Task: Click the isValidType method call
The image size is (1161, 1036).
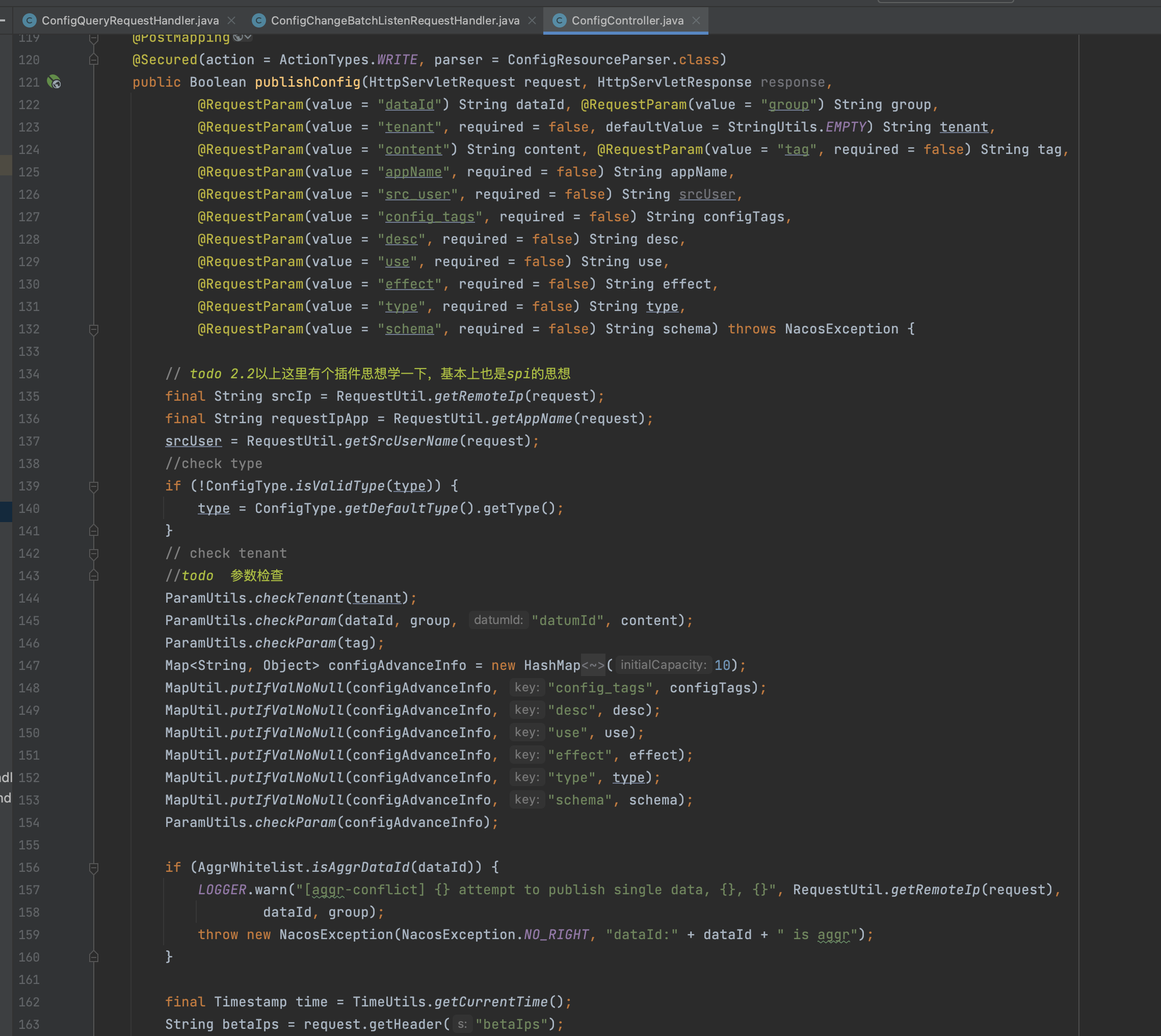Action: [x=340, y=486]
